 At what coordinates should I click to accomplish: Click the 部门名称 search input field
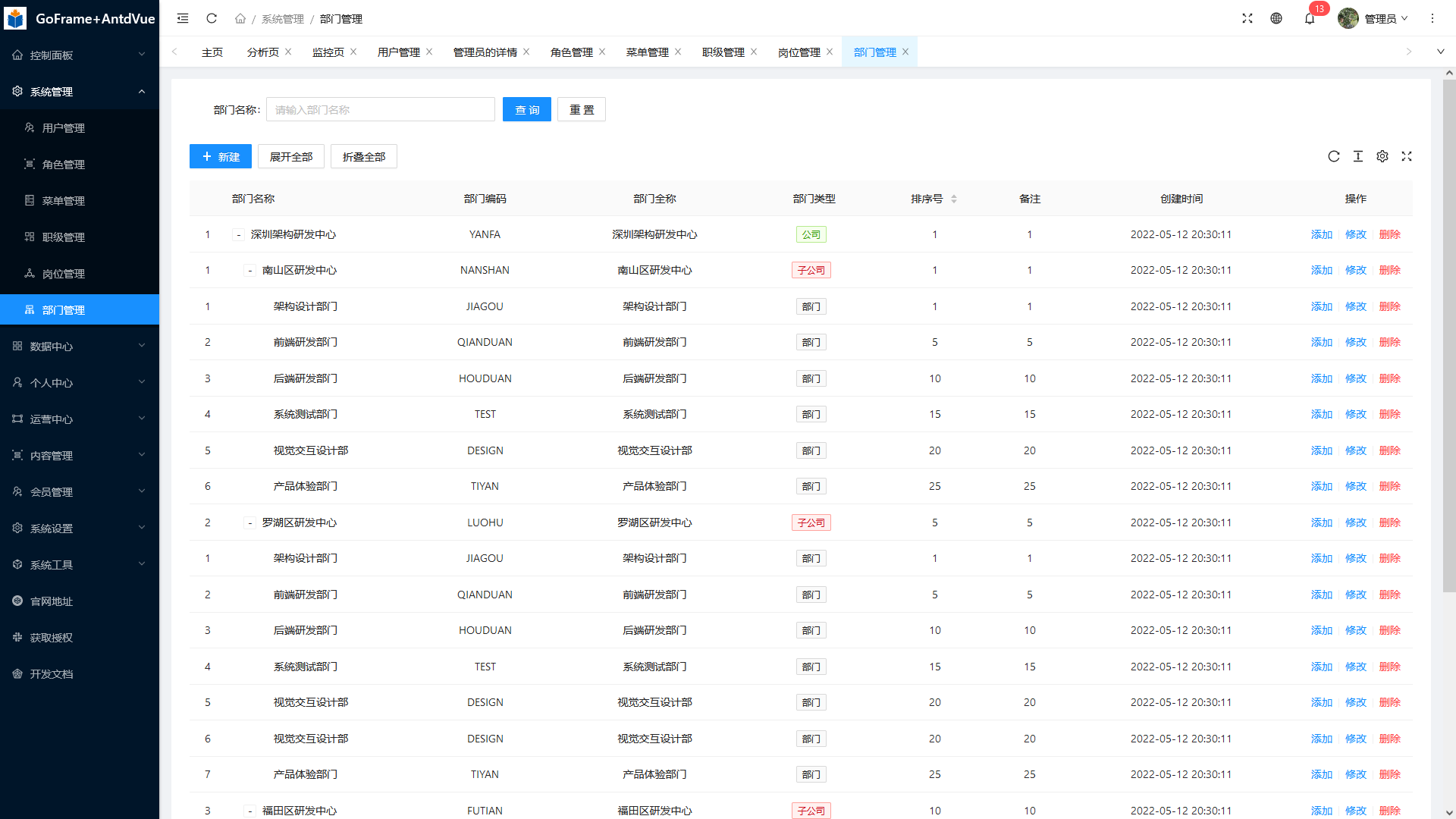tap(381, 110)
